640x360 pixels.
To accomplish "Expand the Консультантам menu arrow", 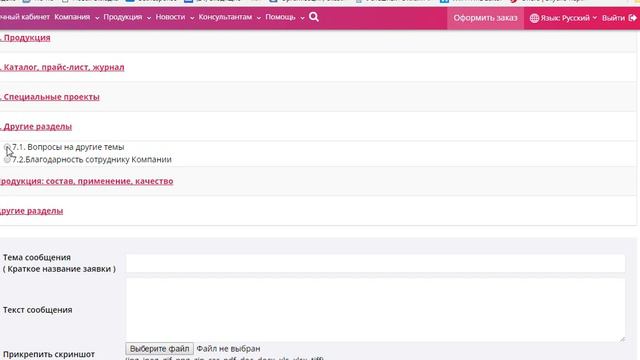I will 258,18.
